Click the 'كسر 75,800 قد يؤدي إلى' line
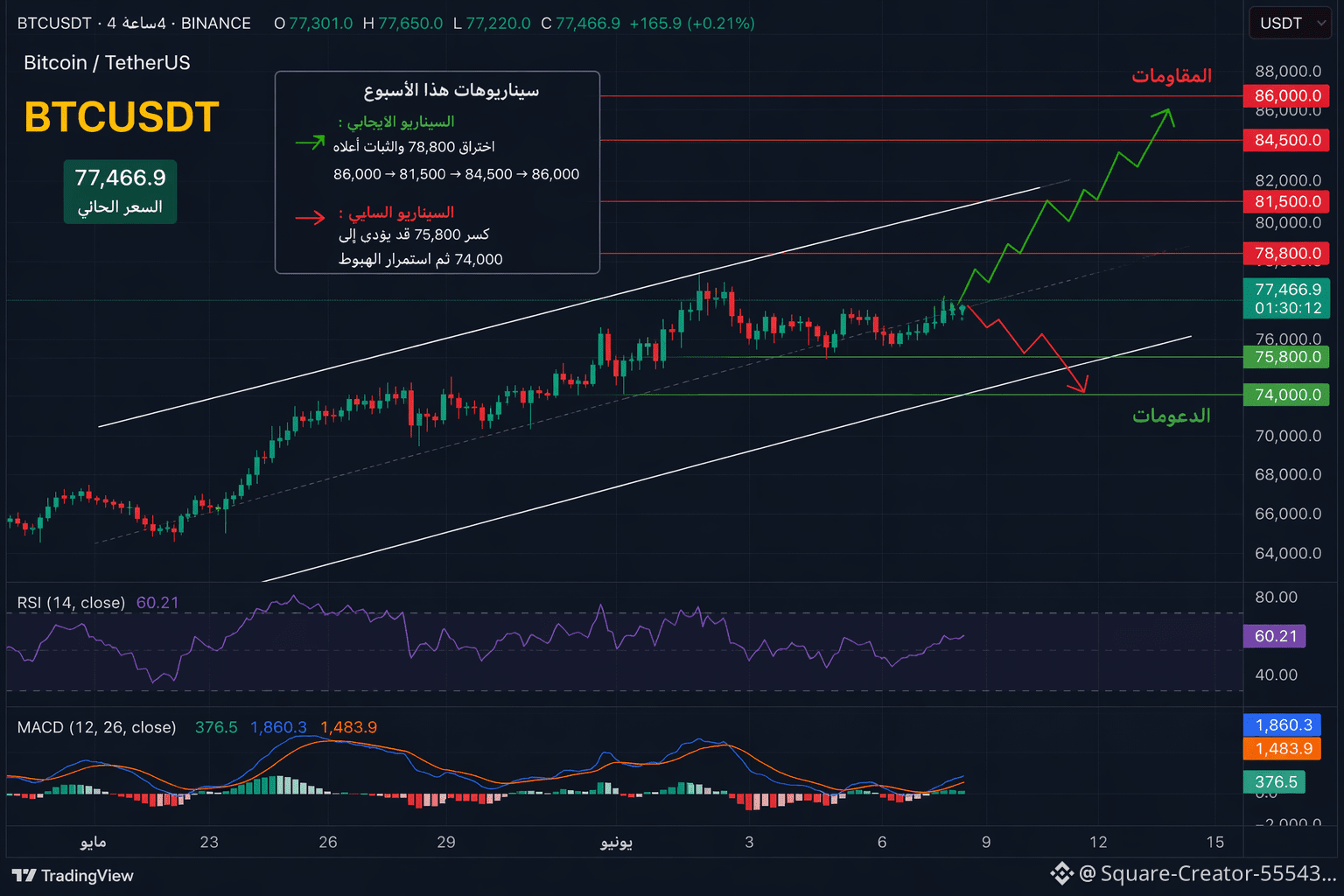Viewport: 1344px width, 896px height. click(414, 234)
